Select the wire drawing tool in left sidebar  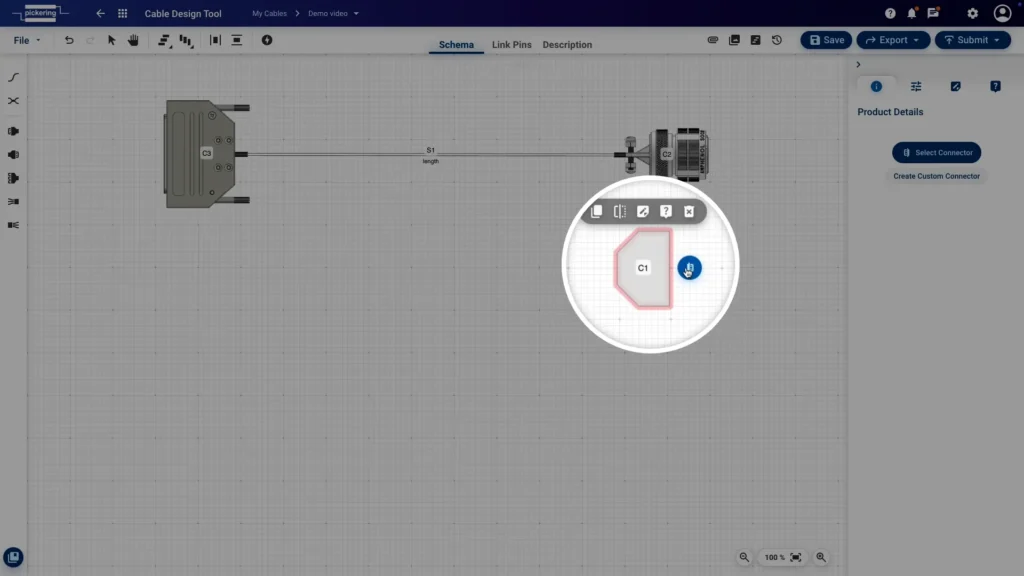(x=13, y=77)
